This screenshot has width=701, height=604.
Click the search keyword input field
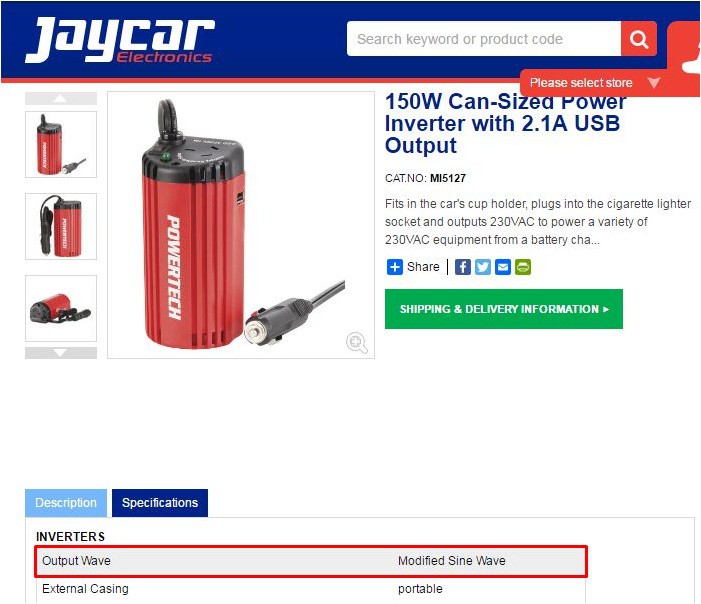point(484,39)
